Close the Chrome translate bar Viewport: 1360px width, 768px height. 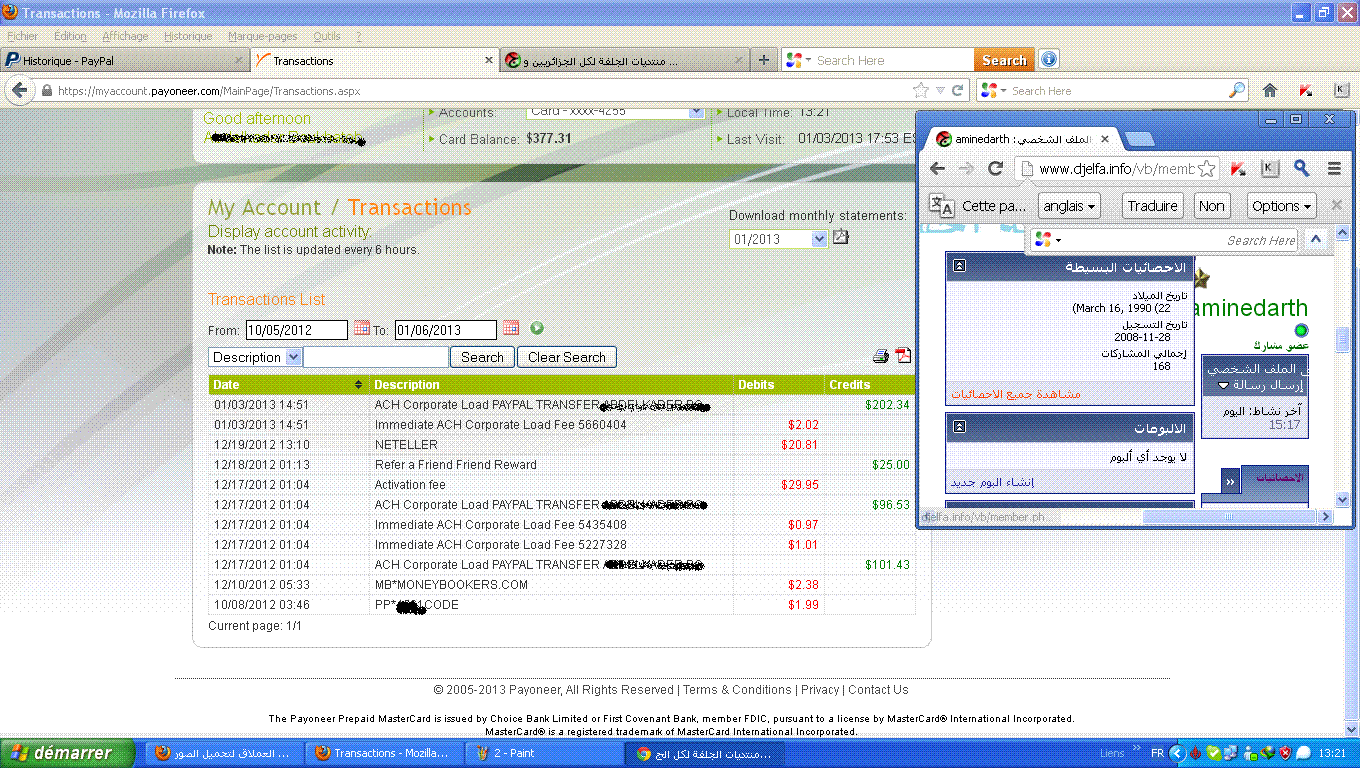(1336, 205)
